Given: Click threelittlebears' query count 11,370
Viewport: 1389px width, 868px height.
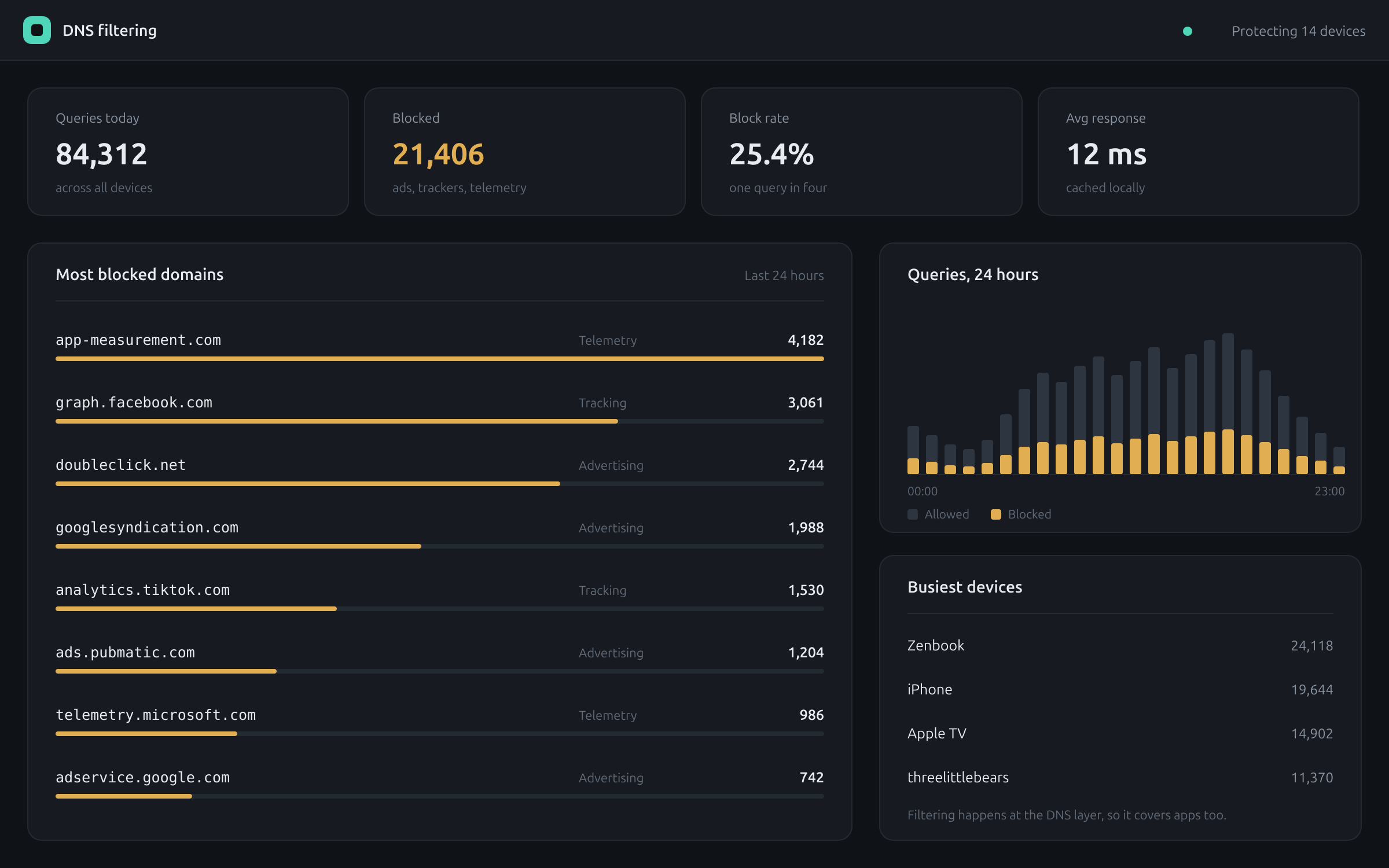Looking at the screenshot, I should (1312, 778).
